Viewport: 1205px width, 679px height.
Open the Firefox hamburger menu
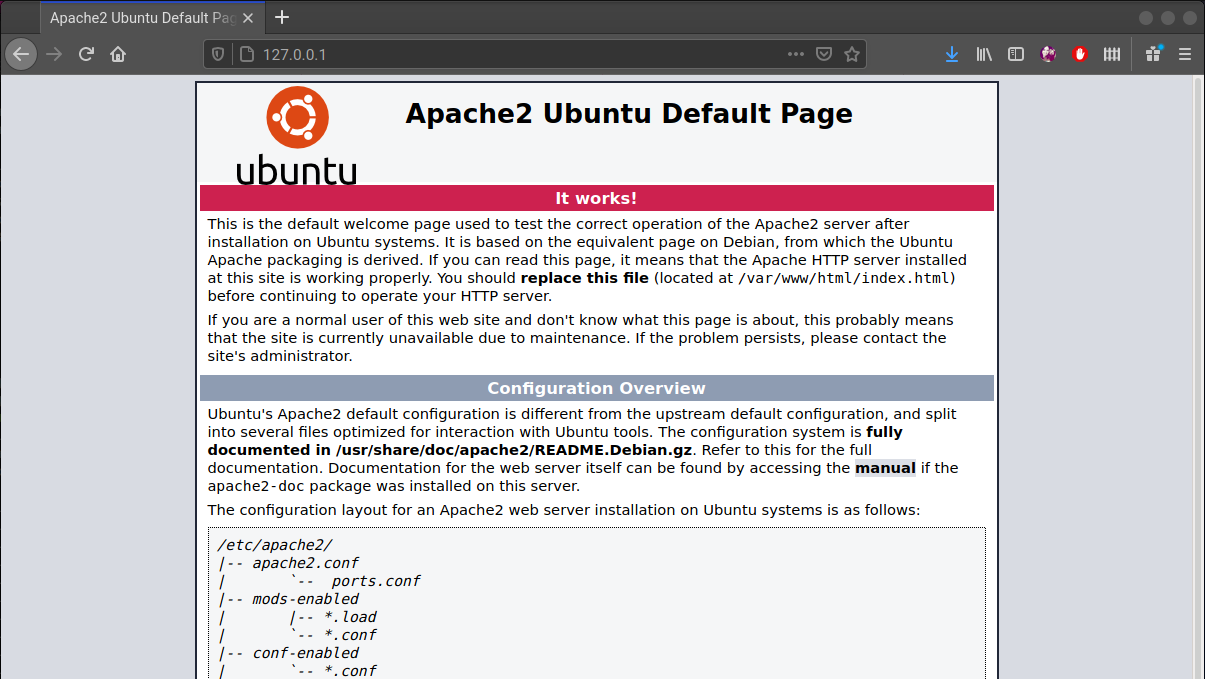pos(1185,54)
